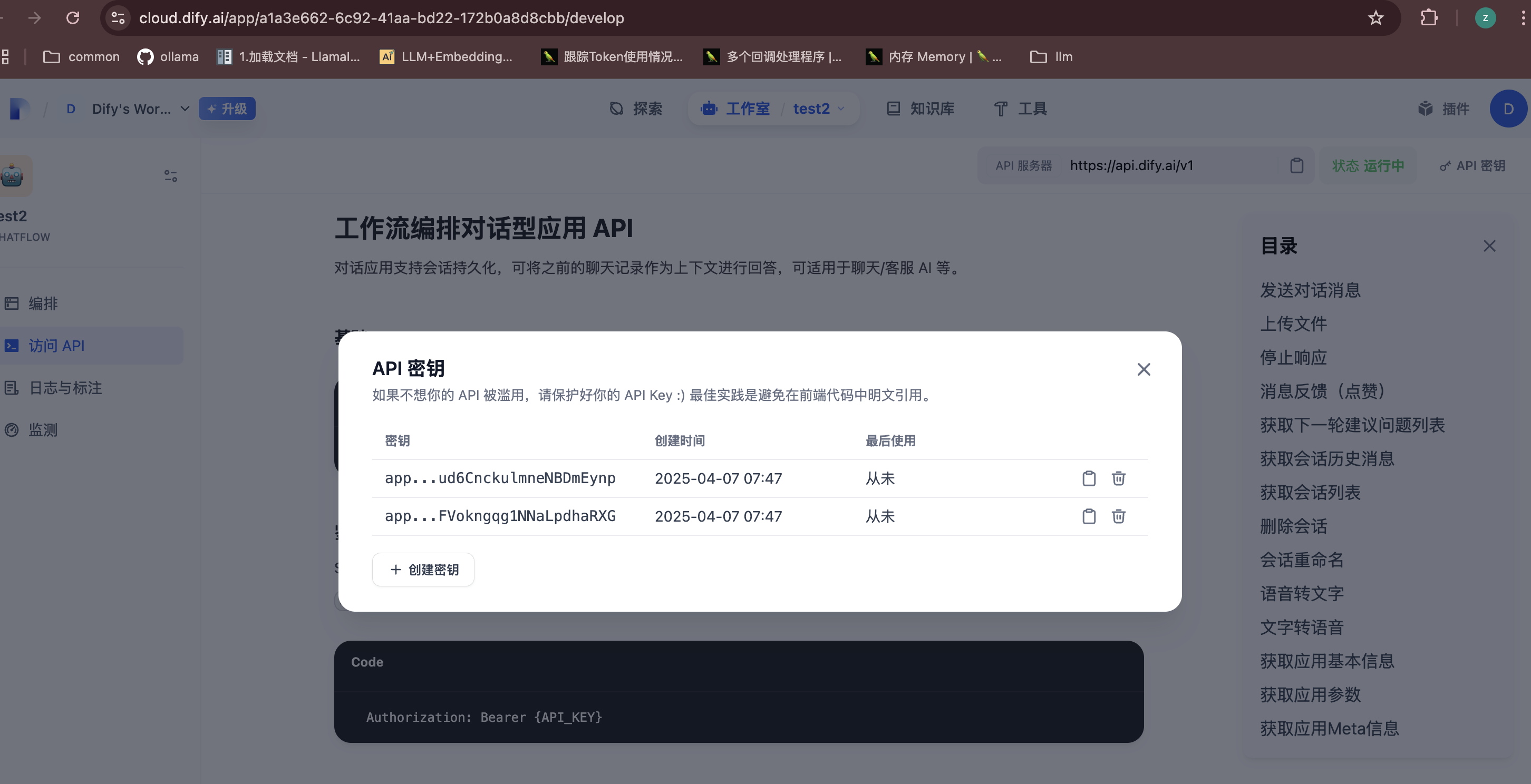Close the 目录 contents panel
This screenshot has height=784, width=1531.
pos(1489,246)
